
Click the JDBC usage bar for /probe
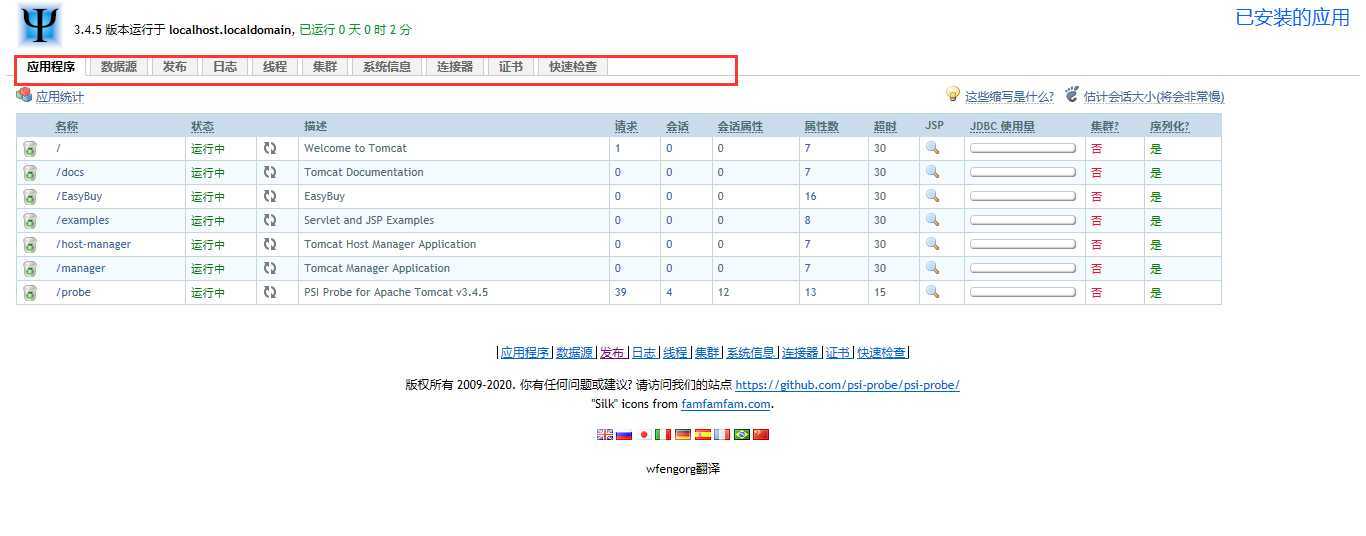pos(1023,292)
